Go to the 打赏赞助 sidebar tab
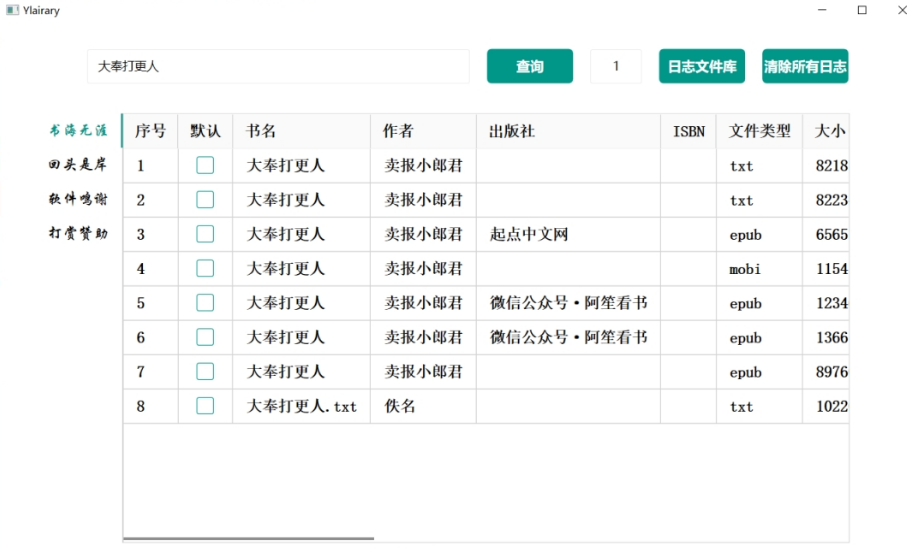908x549 pixels. pyautogui.click(x=78, y=233)
